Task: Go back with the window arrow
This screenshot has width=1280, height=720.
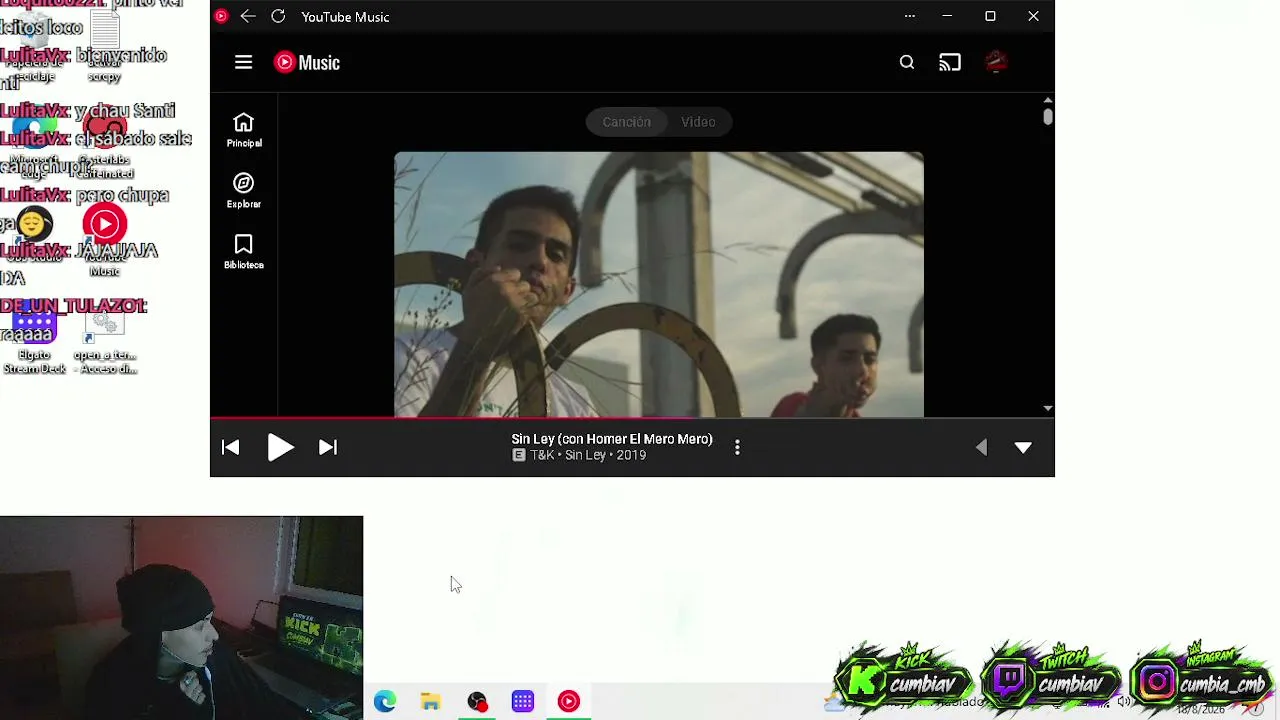Action: (248, 16)
